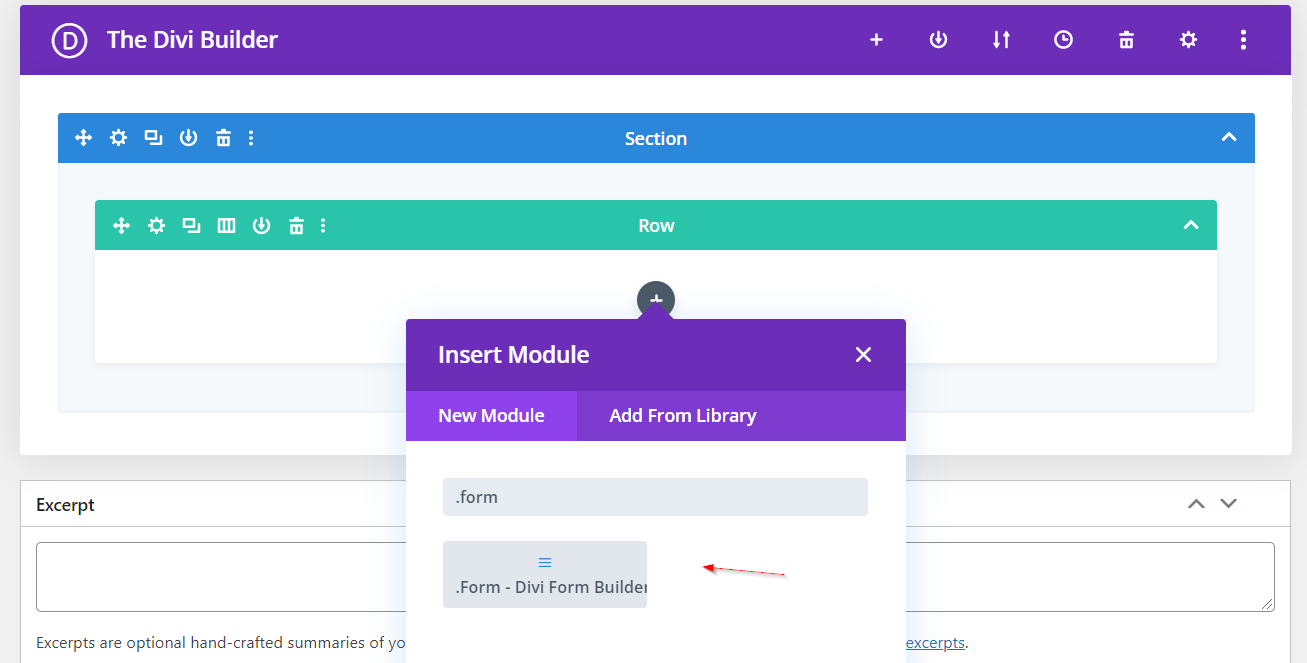This screenshot has width=1307, height=663.
Task: Open the editing history clock icon
Action: pos(1063,40)
